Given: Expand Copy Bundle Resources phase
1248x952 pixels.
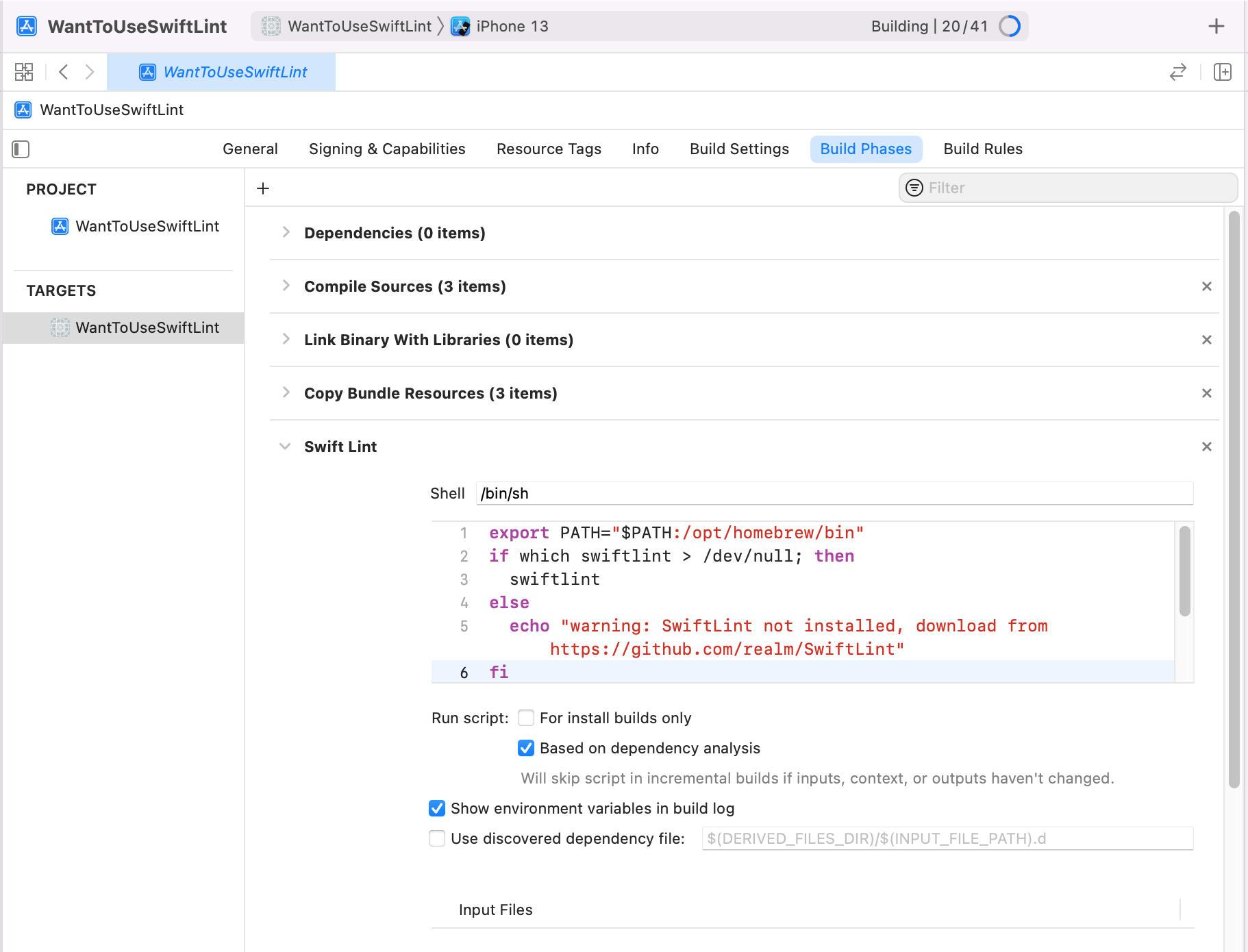Looking at the screenshot, I should (x=286, y=393).
